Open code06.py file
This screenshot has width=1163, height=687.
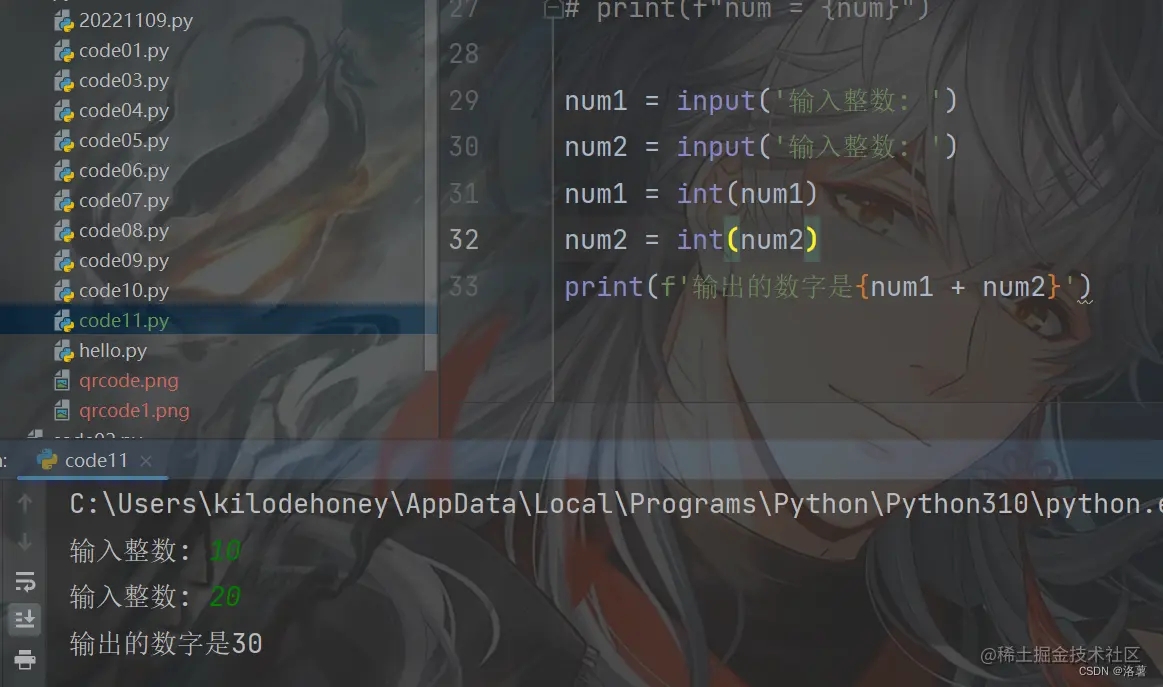(124, 171)
